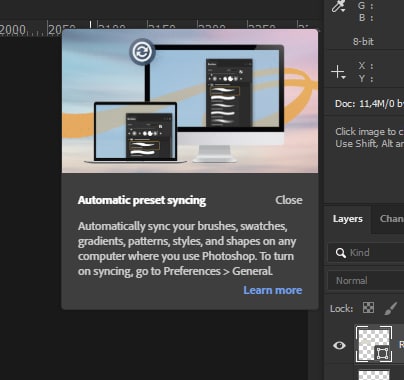Click the 2000 mark on the horizontal ruler
Viewport: 404px width, 380px height.
13,30
